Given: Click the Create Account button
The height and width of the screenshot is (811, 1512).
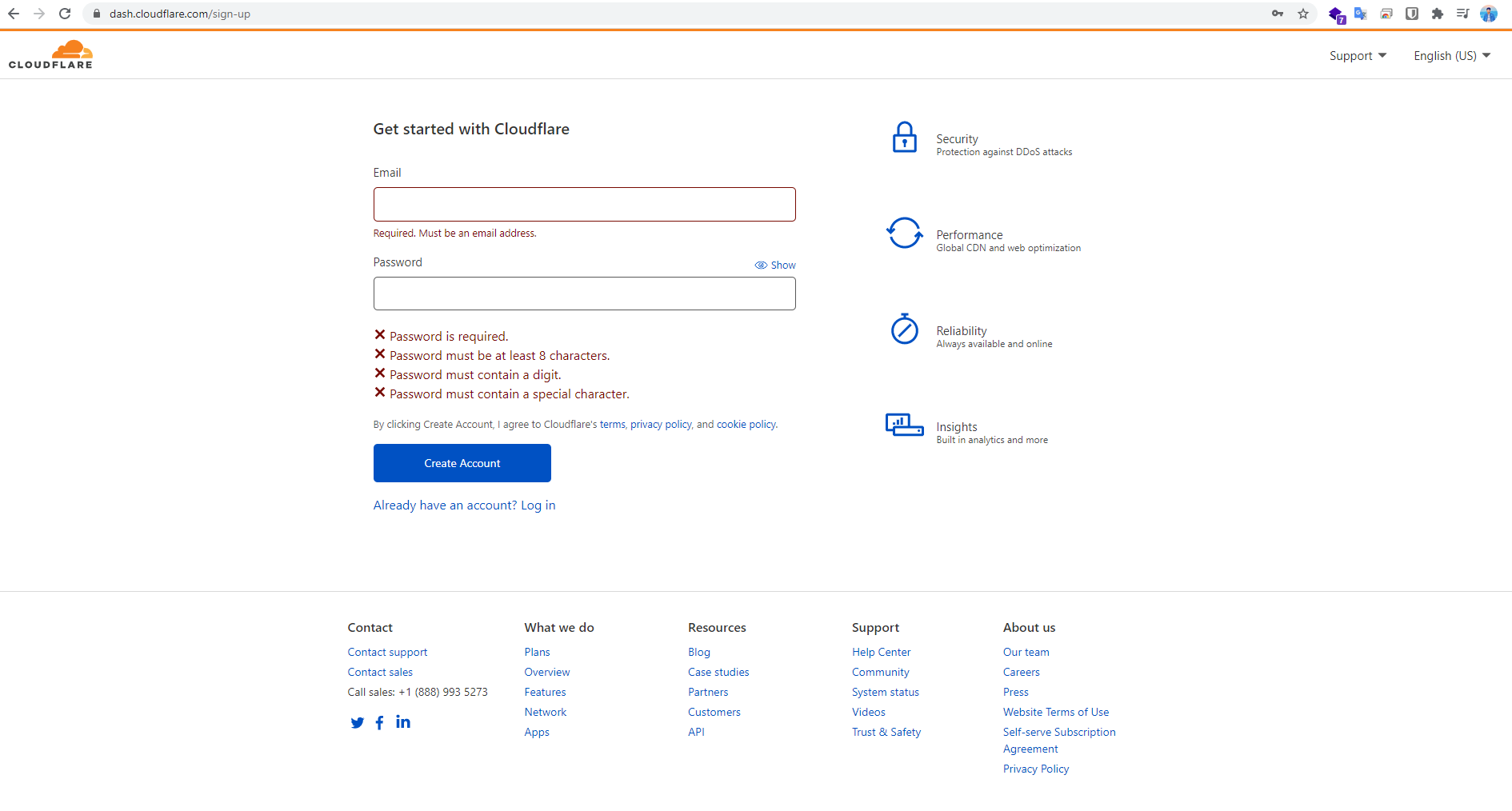Looking at the screenshot, I should (x=462, y=463).
